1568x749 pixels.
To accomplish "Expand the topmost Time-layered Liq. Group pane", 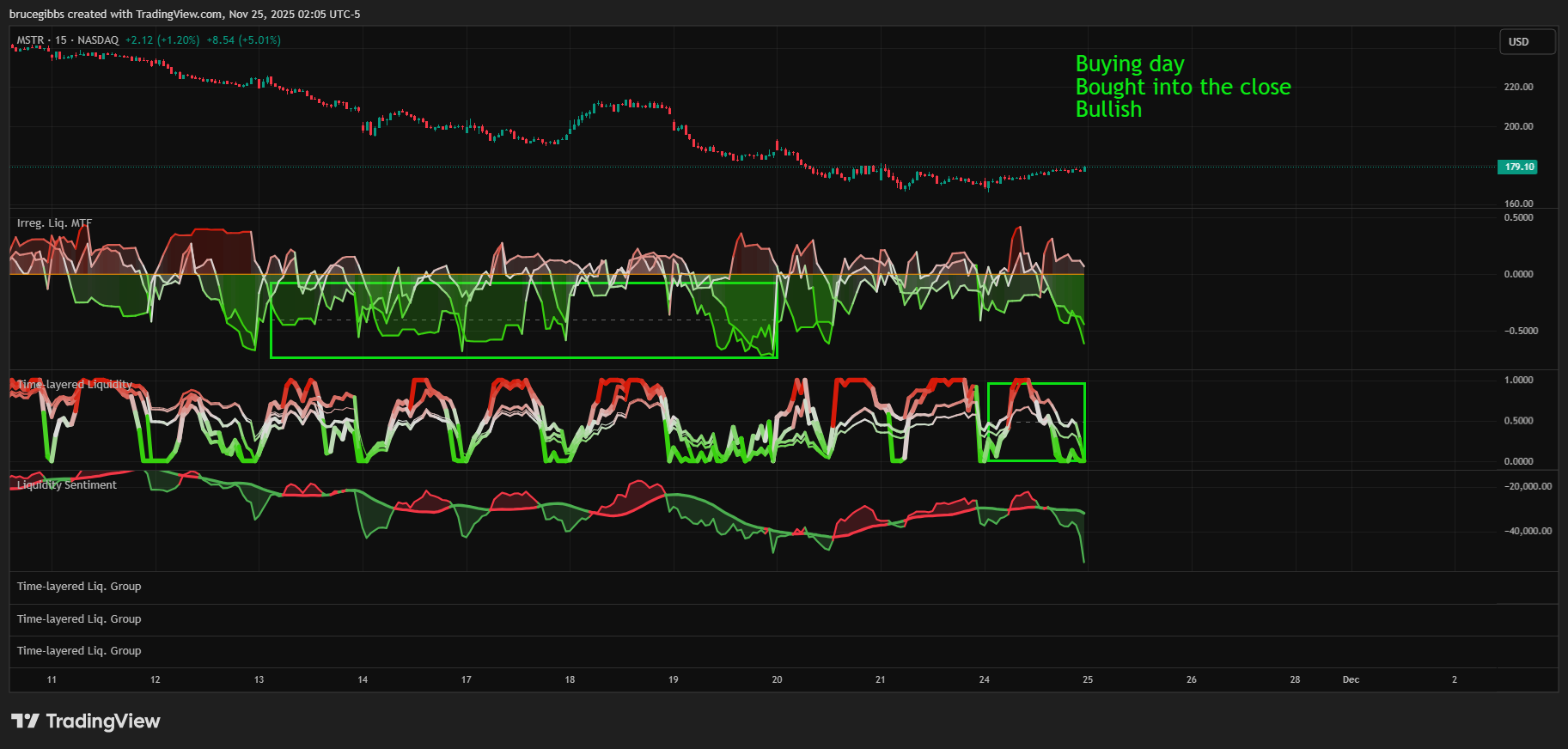I will tap(79, 587).
